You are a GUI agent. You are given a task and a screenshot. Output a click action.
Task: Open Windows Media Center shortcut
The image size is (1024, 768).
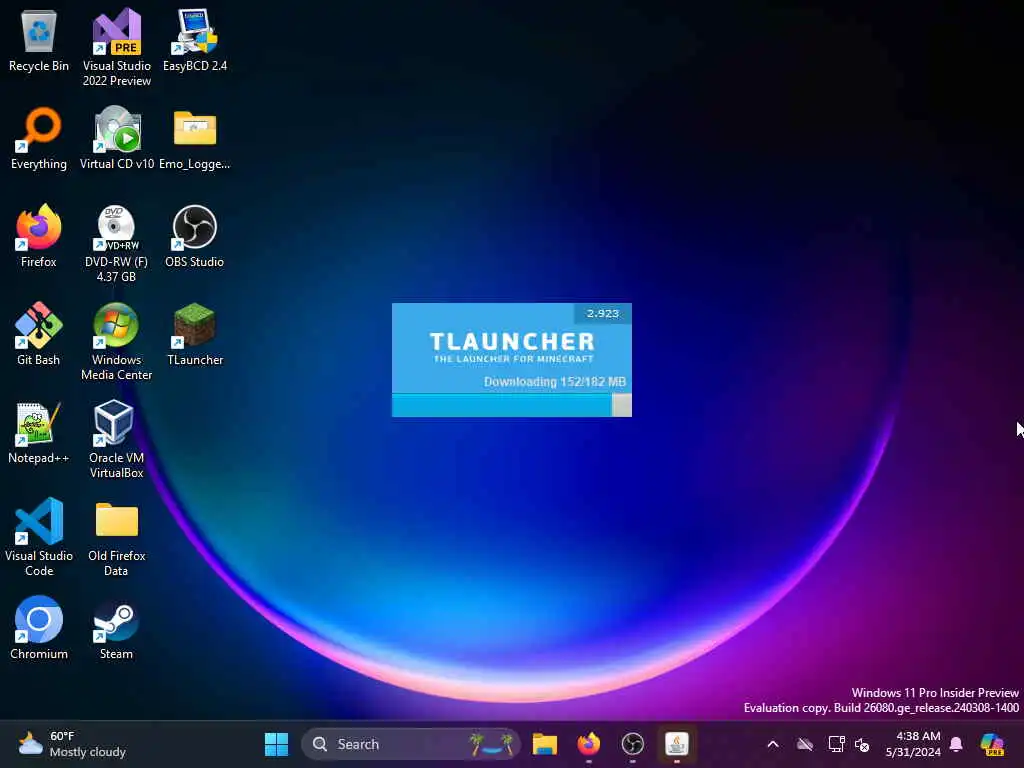click(x=116, y=342)
